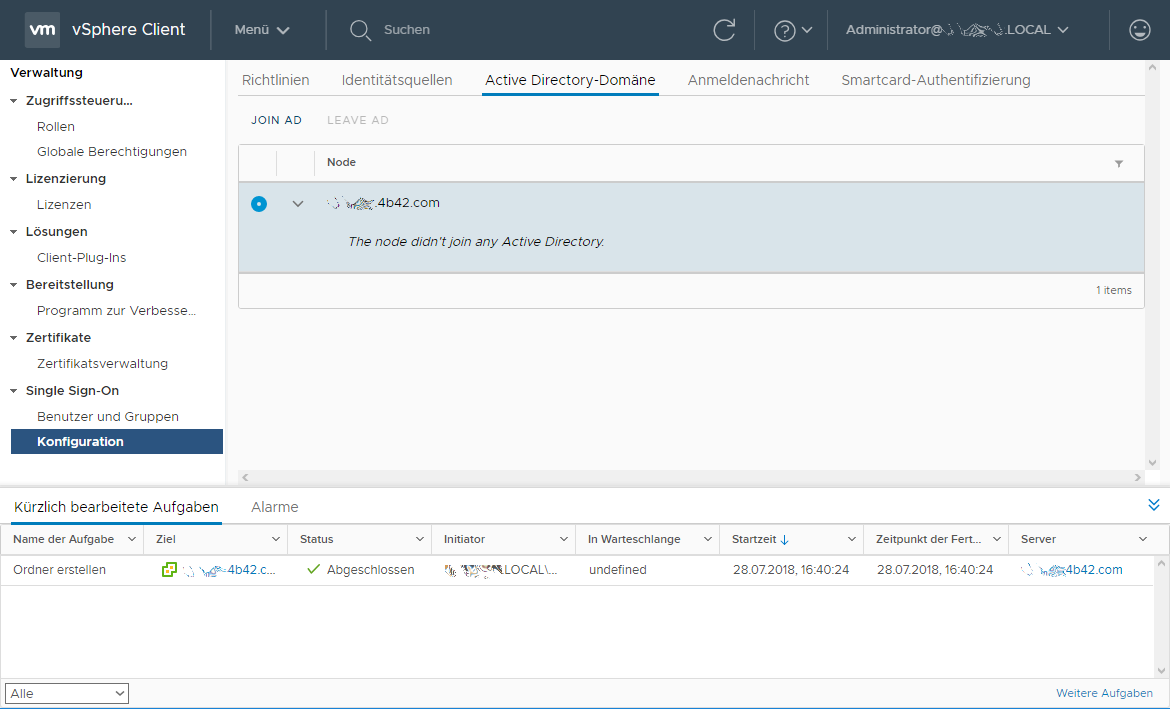
Task: Open the Administrator user dropdown
Action: 957,30
